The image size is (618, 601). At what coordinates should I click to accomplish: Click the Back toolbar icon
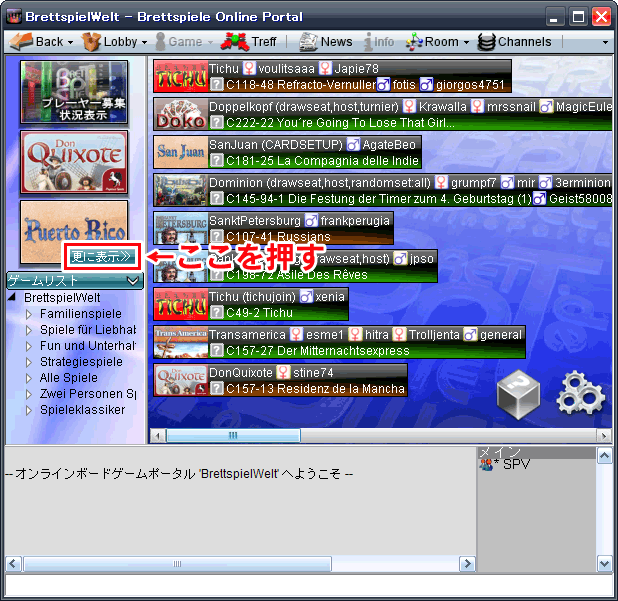click(x=21, y=41)
